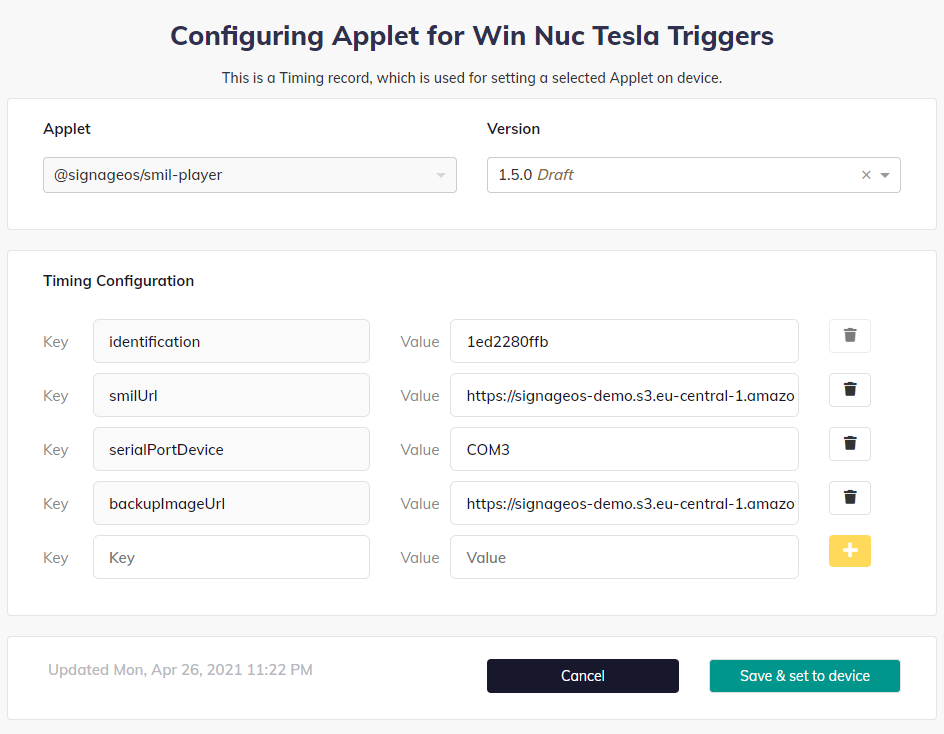Click the backupImageUrl value field
Viewport: 944px width, 734px height.
pos(624,503)
